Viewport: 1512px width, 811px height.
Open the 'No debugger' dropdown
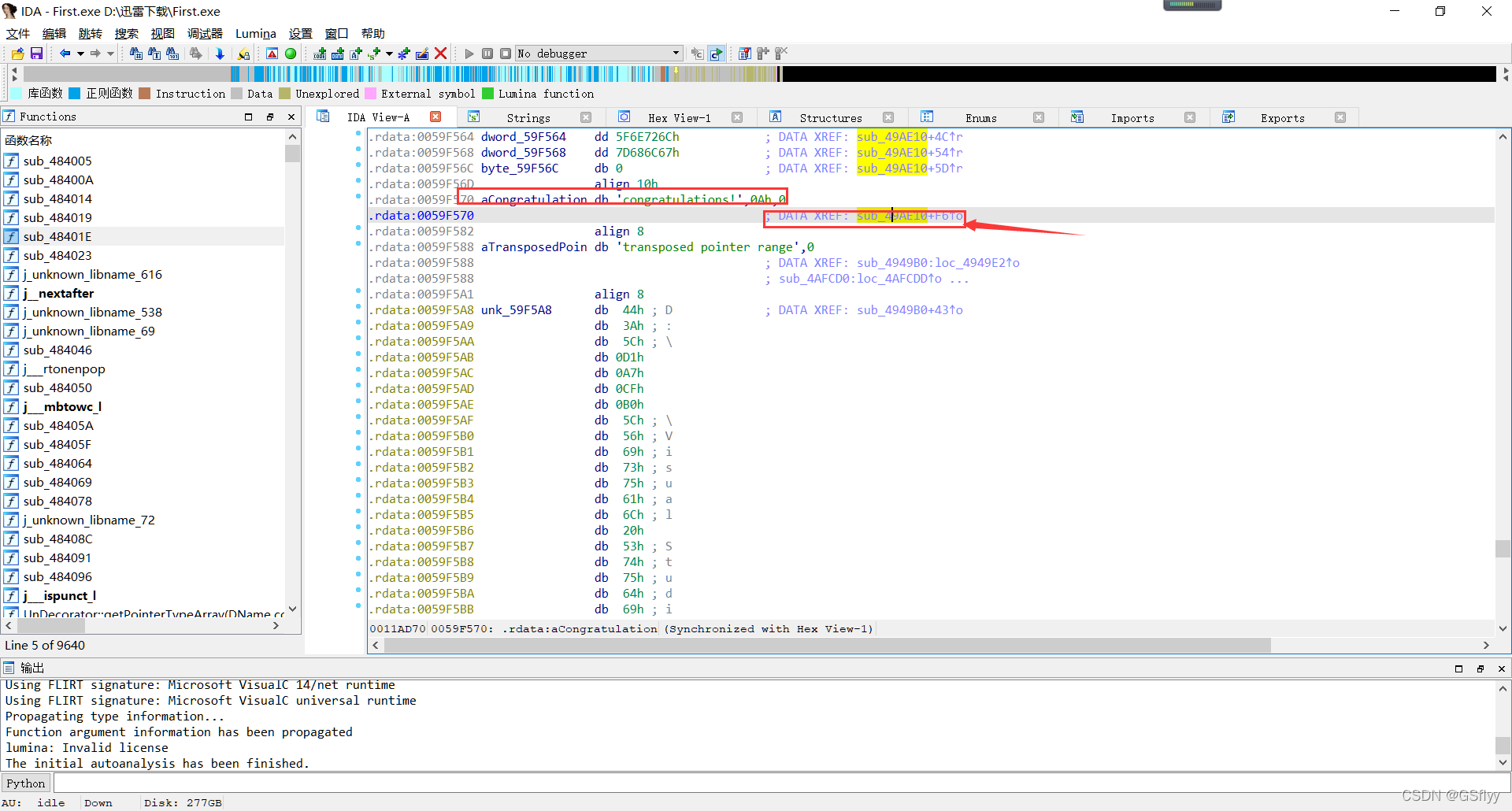676,54
